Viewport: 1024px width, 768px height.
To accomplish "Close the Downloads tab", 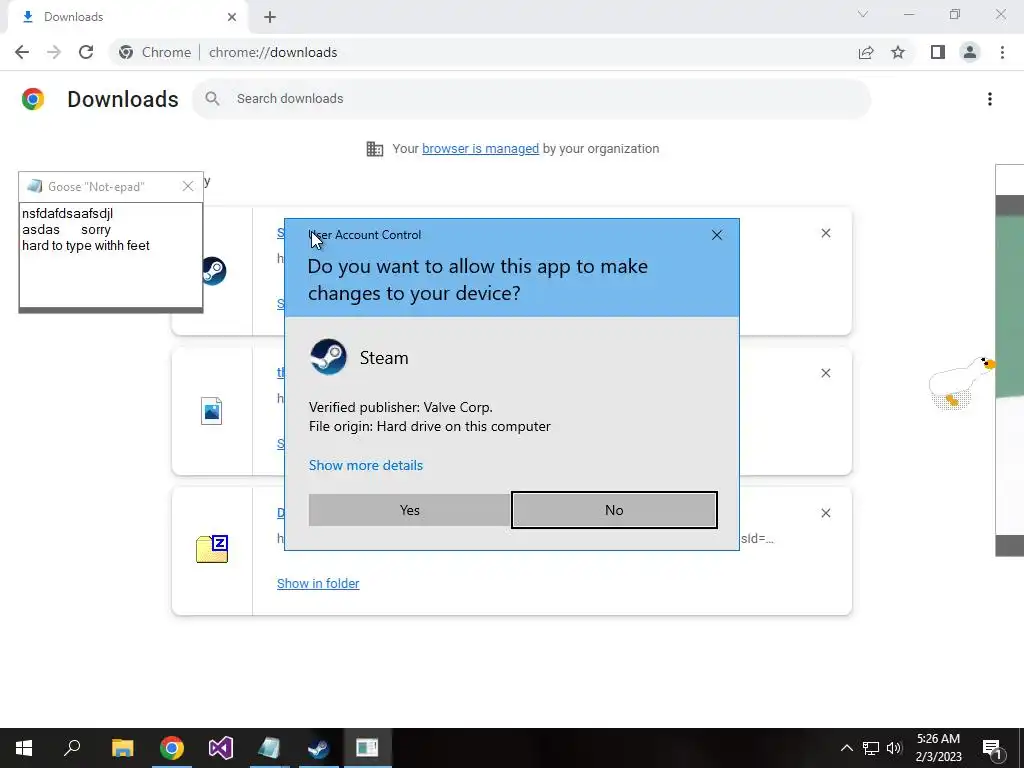I will coord(232,17).
